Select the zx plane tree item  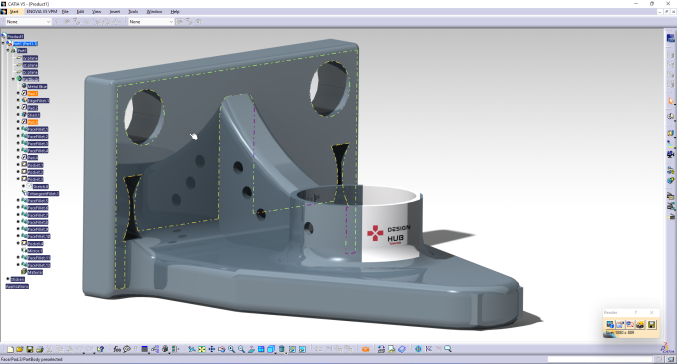pos(30,72)
